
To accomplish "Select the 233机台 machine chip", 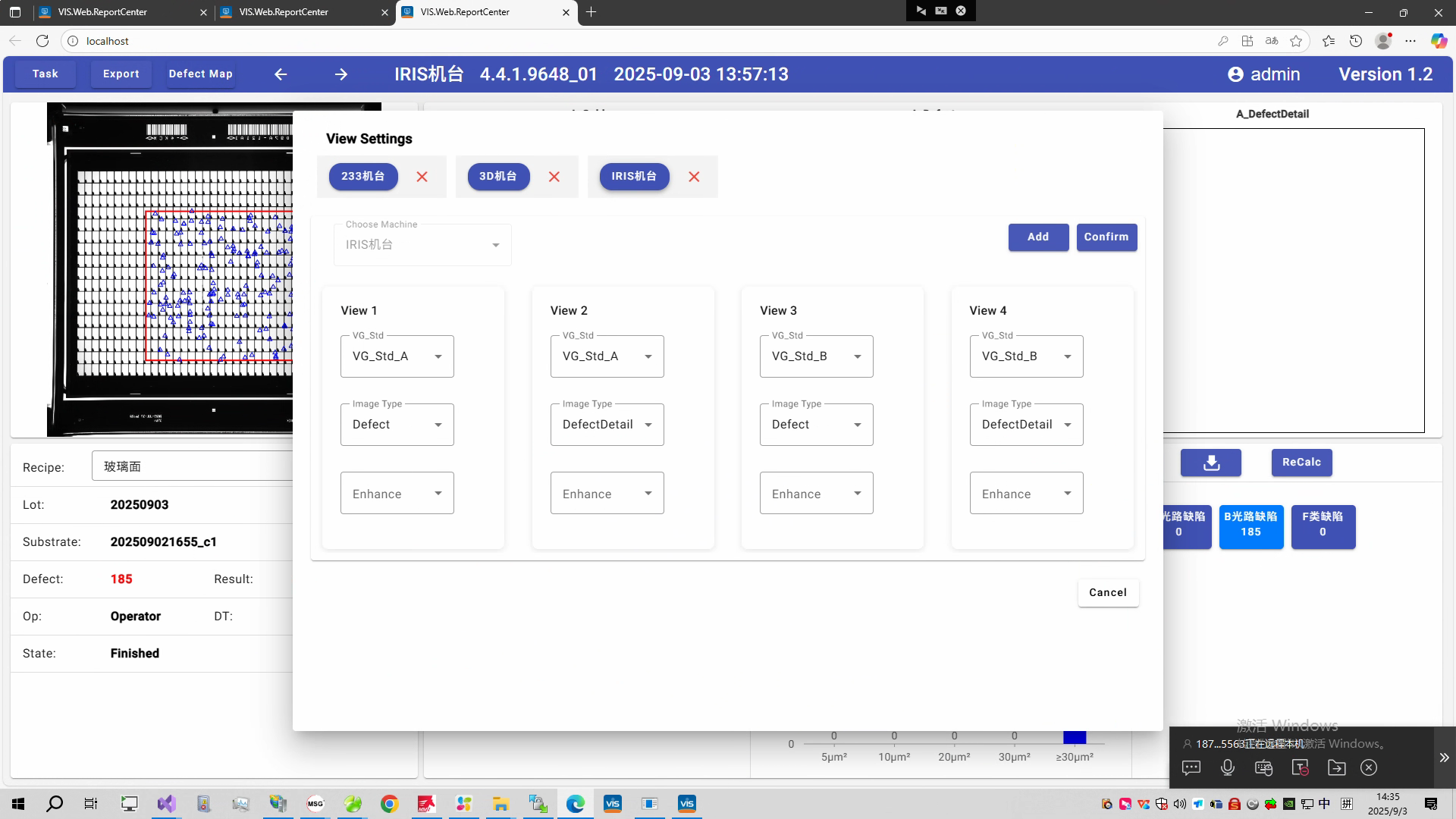I will [x=363, y=177].
